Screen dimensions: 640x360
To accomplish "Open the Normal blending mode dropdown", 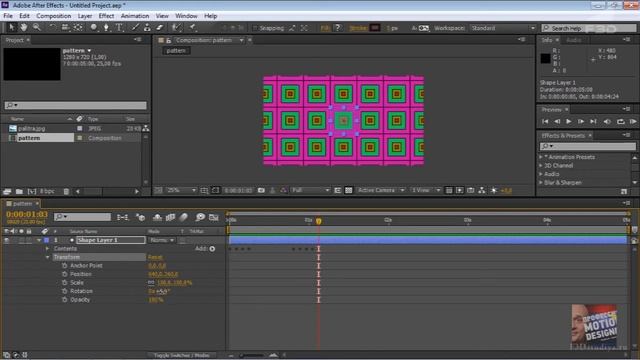I will coord(161,240).
